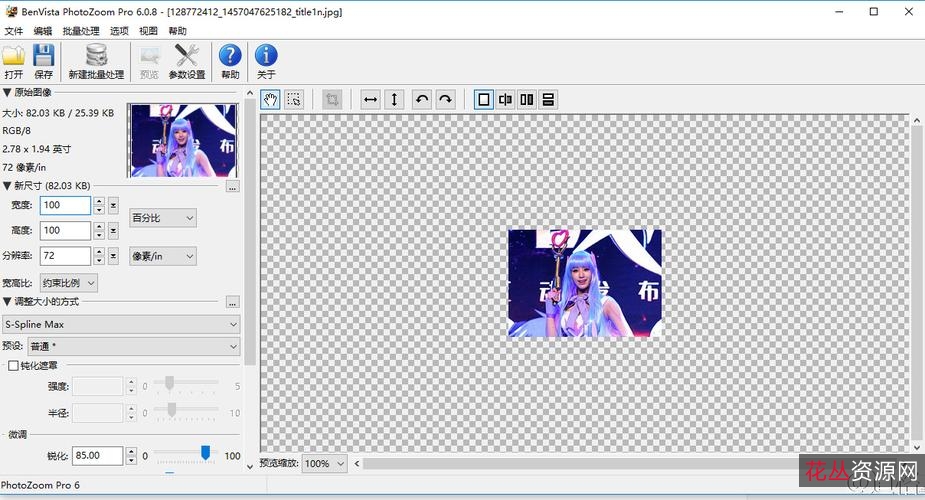Screen dimensions: 925x500
Task: Switch to single preview view mode
Action: pos(484,99)
